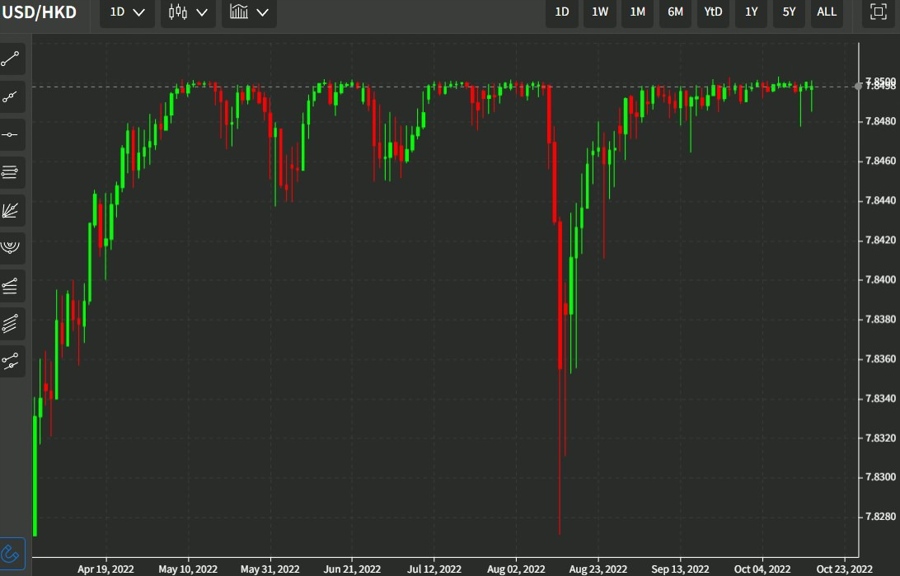
Task: Select the Fibonacci retracement tool
Action: coord(11,286)
